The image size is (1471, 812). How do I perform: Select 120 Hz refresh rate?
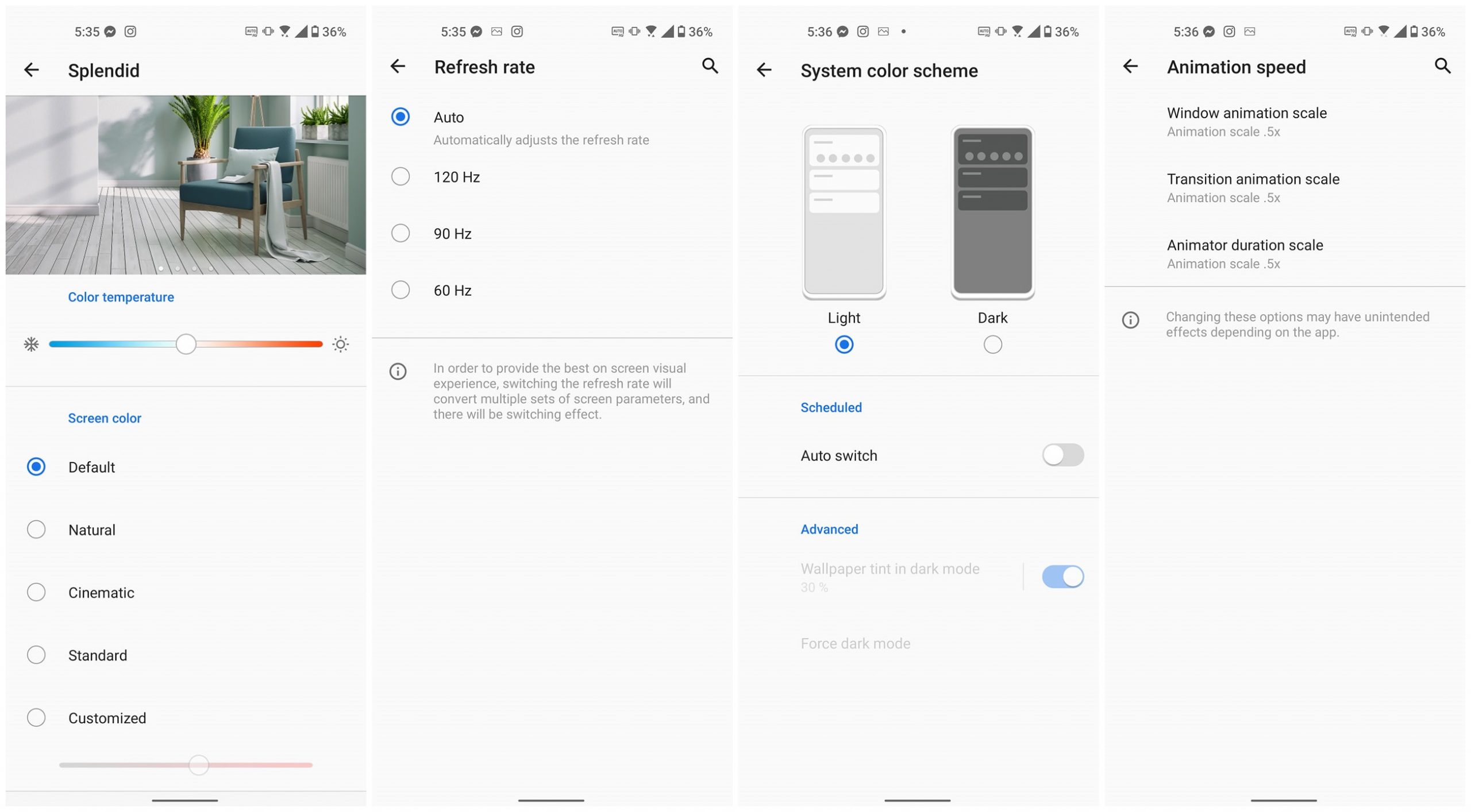point(401,175)
